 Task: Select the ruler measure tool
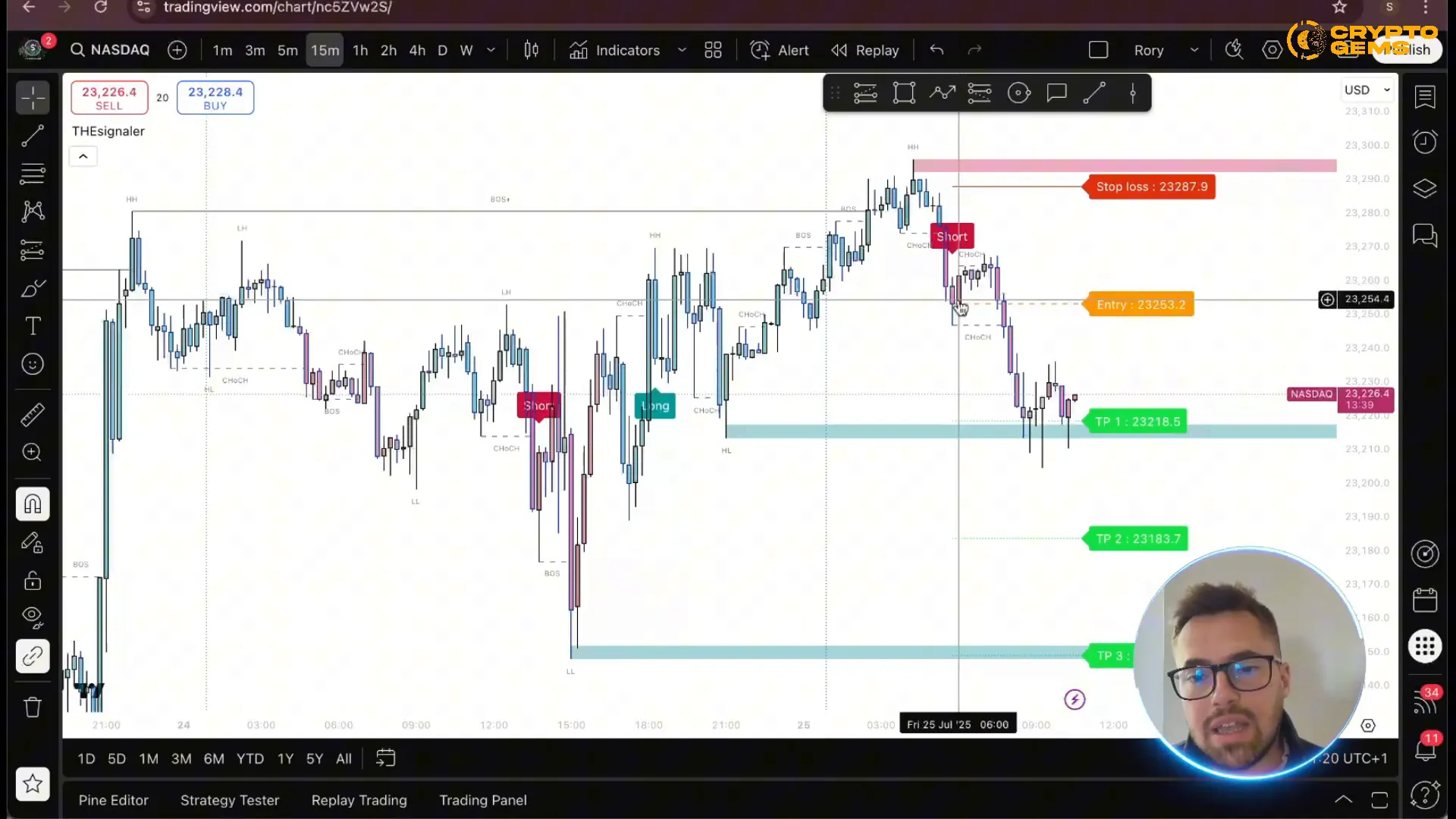(x=33, y=415)
